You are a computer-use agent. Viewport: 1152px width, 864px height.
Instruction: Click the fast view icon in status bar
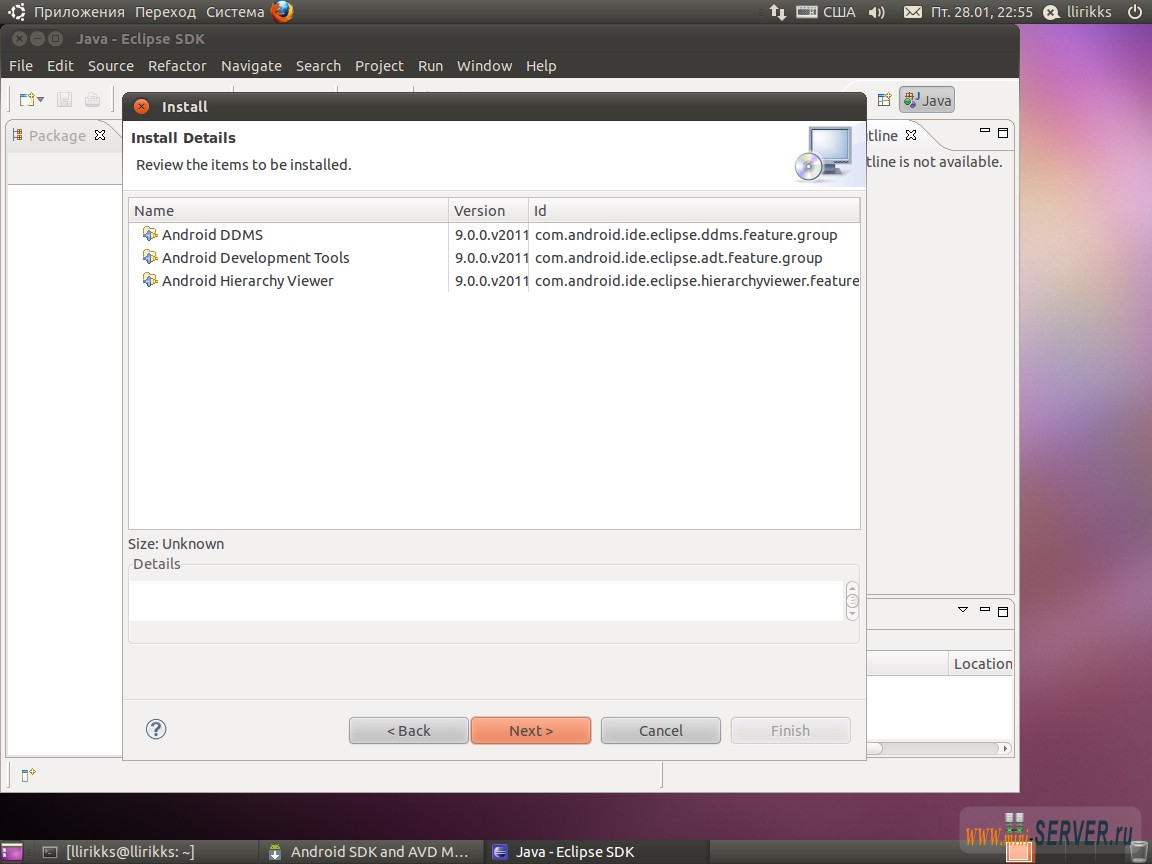click(28, 774)
